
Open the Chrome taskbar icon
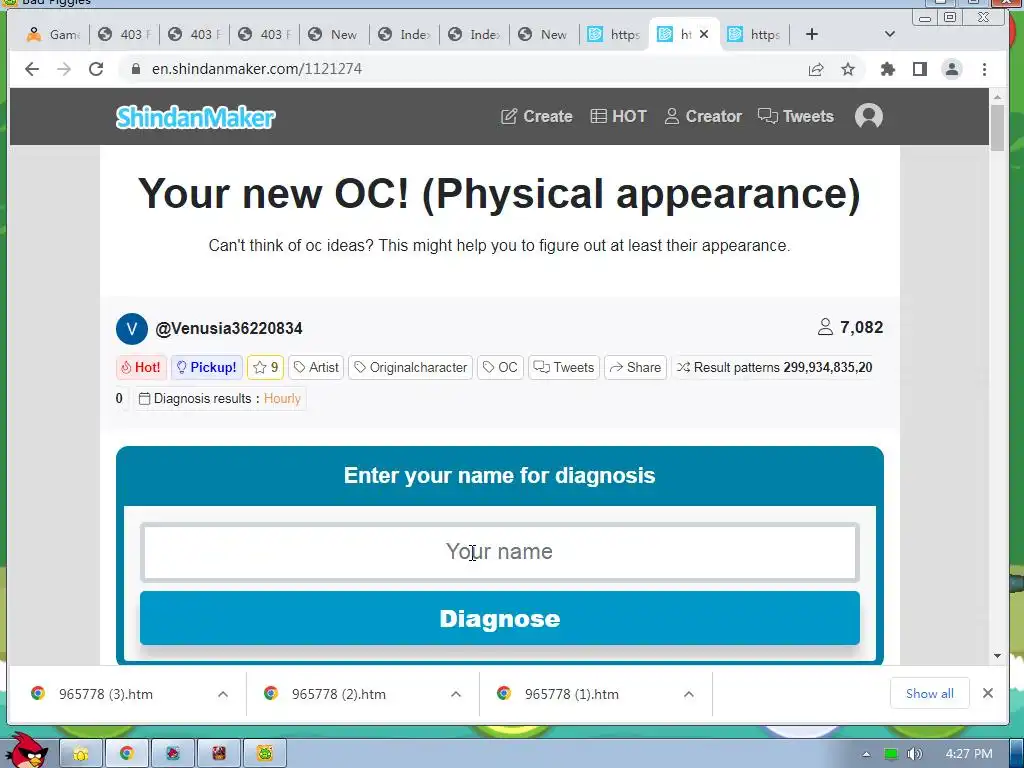pyautogui.click(x=127, y=754)
